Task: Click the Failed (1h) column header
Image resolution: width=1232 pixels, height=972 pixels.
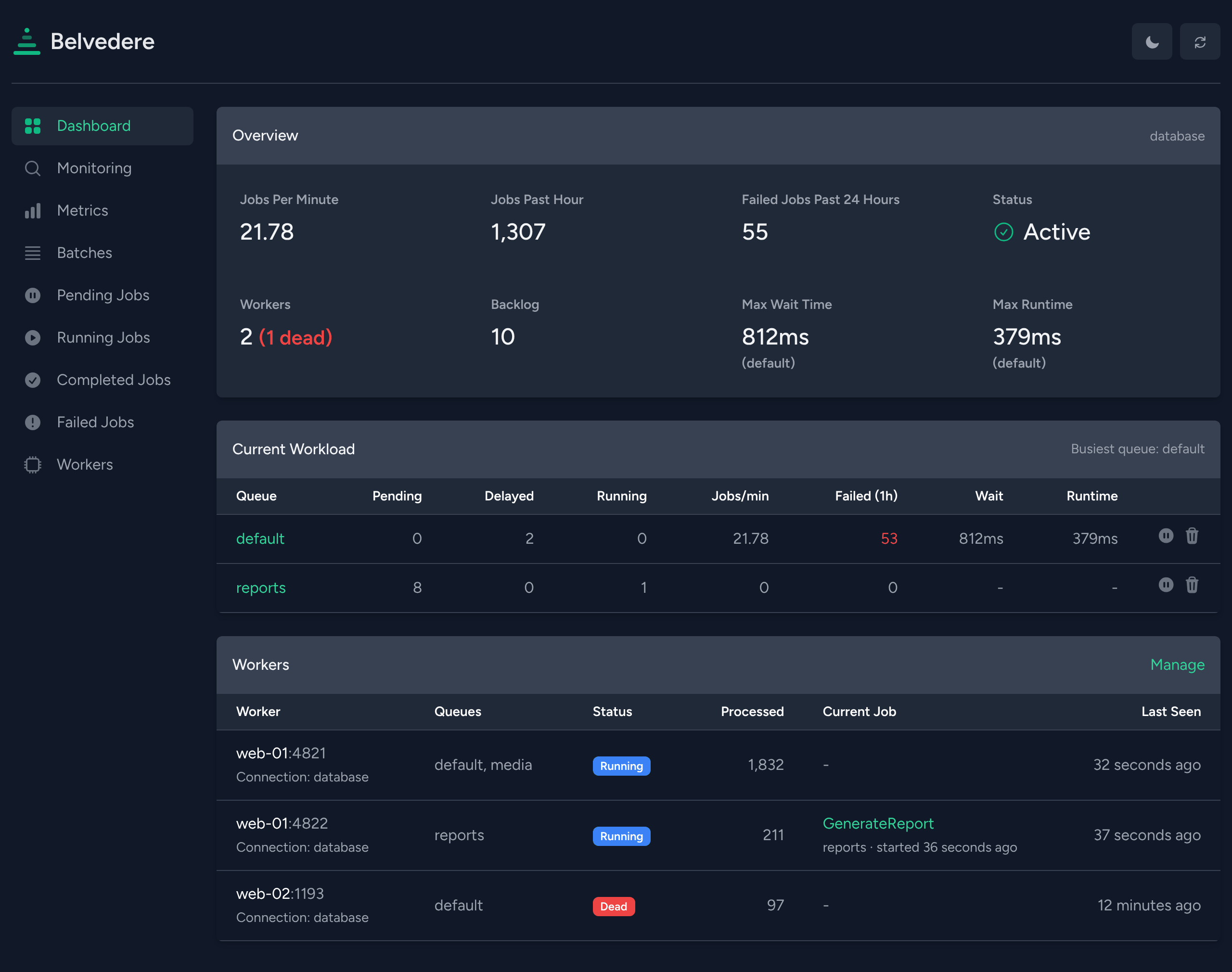Action: pyautogui.click(x=866, y=496)
